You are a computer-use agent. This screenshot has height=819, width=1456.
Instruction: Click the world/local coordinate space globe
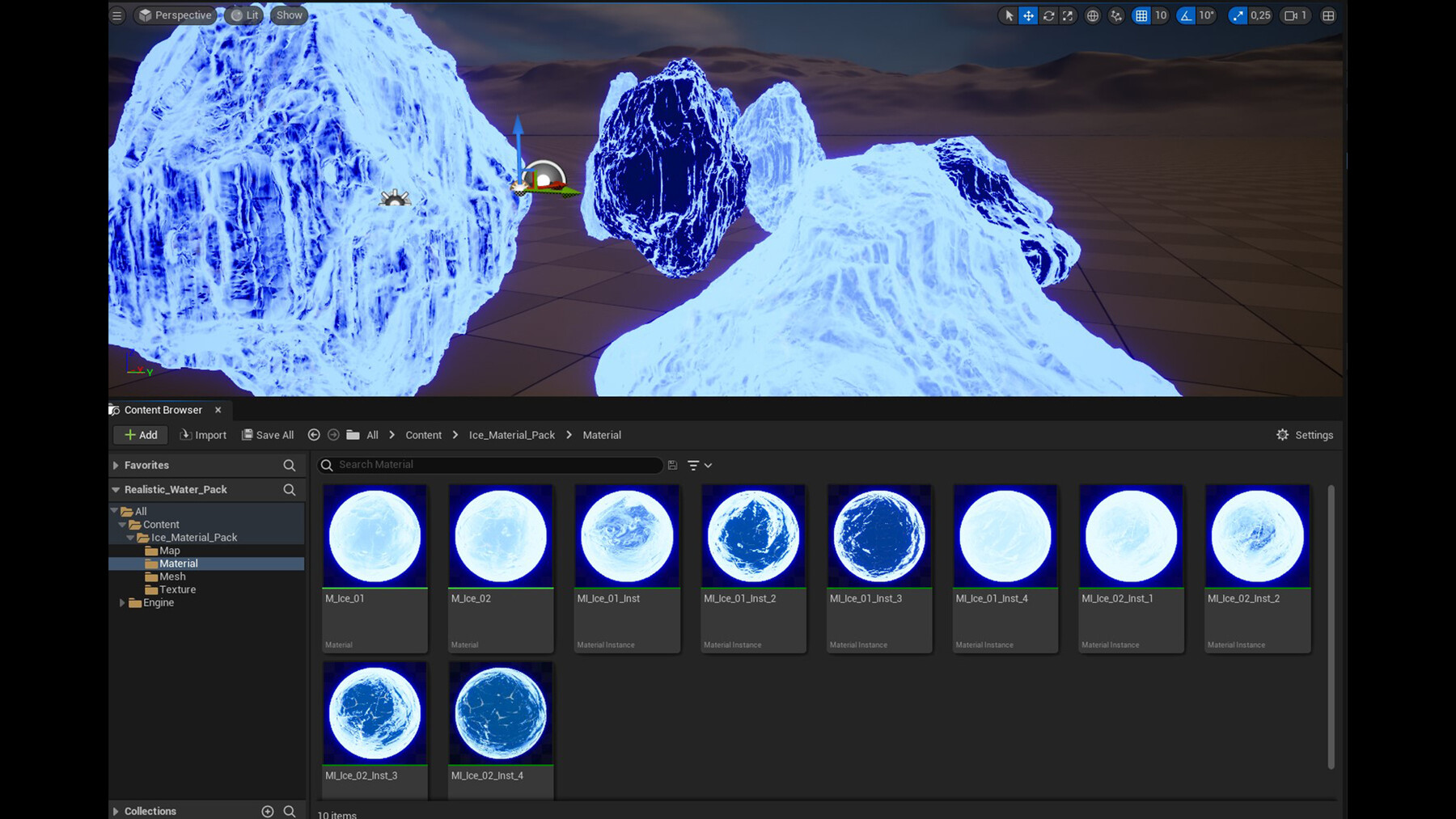1092,15
